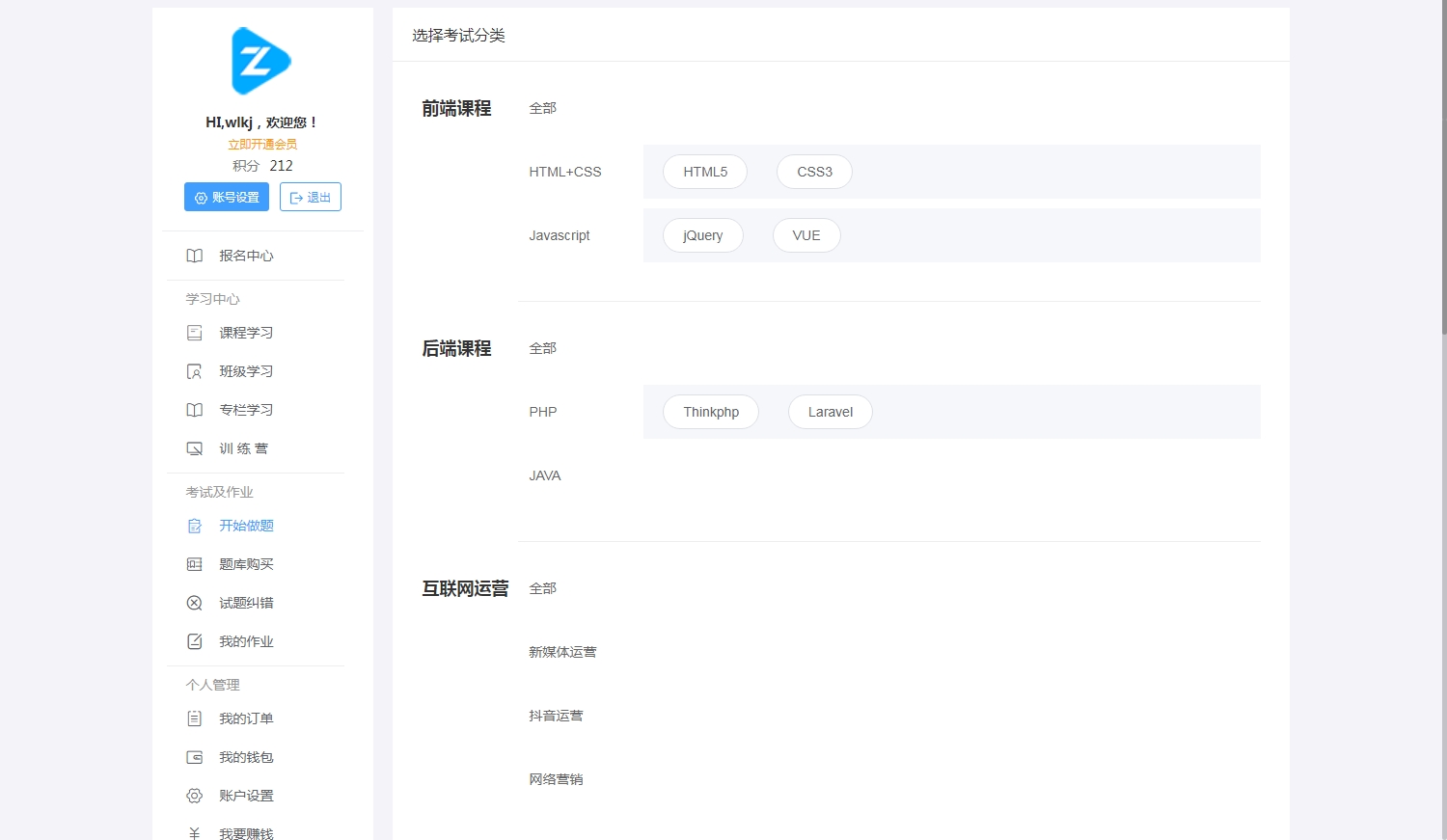Click the 专栏学习 sidebar icon
Image resolution: width=1447 pixels, height=840 pixels.
194,410
